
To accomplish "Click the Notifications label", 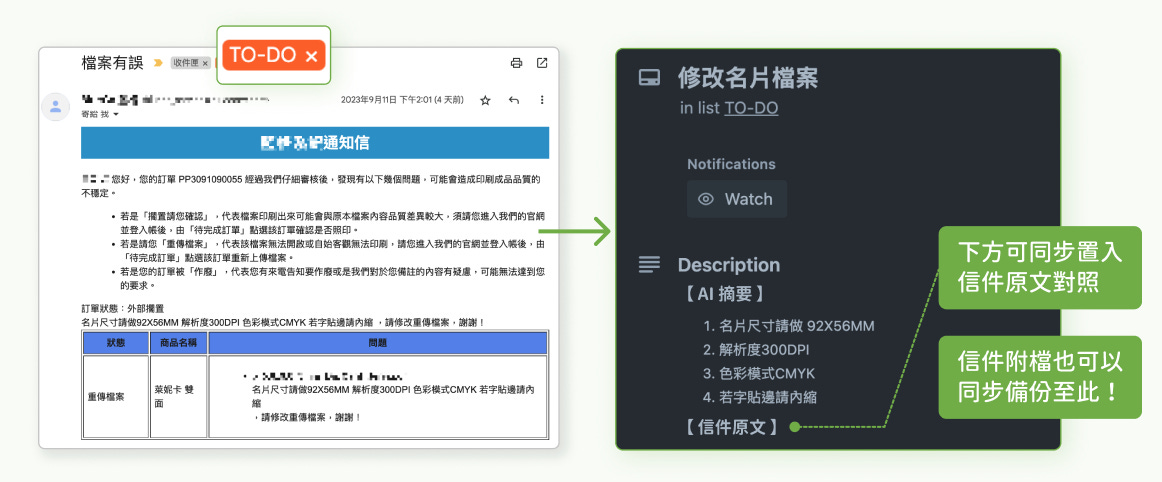I will (x=731, y=165).
